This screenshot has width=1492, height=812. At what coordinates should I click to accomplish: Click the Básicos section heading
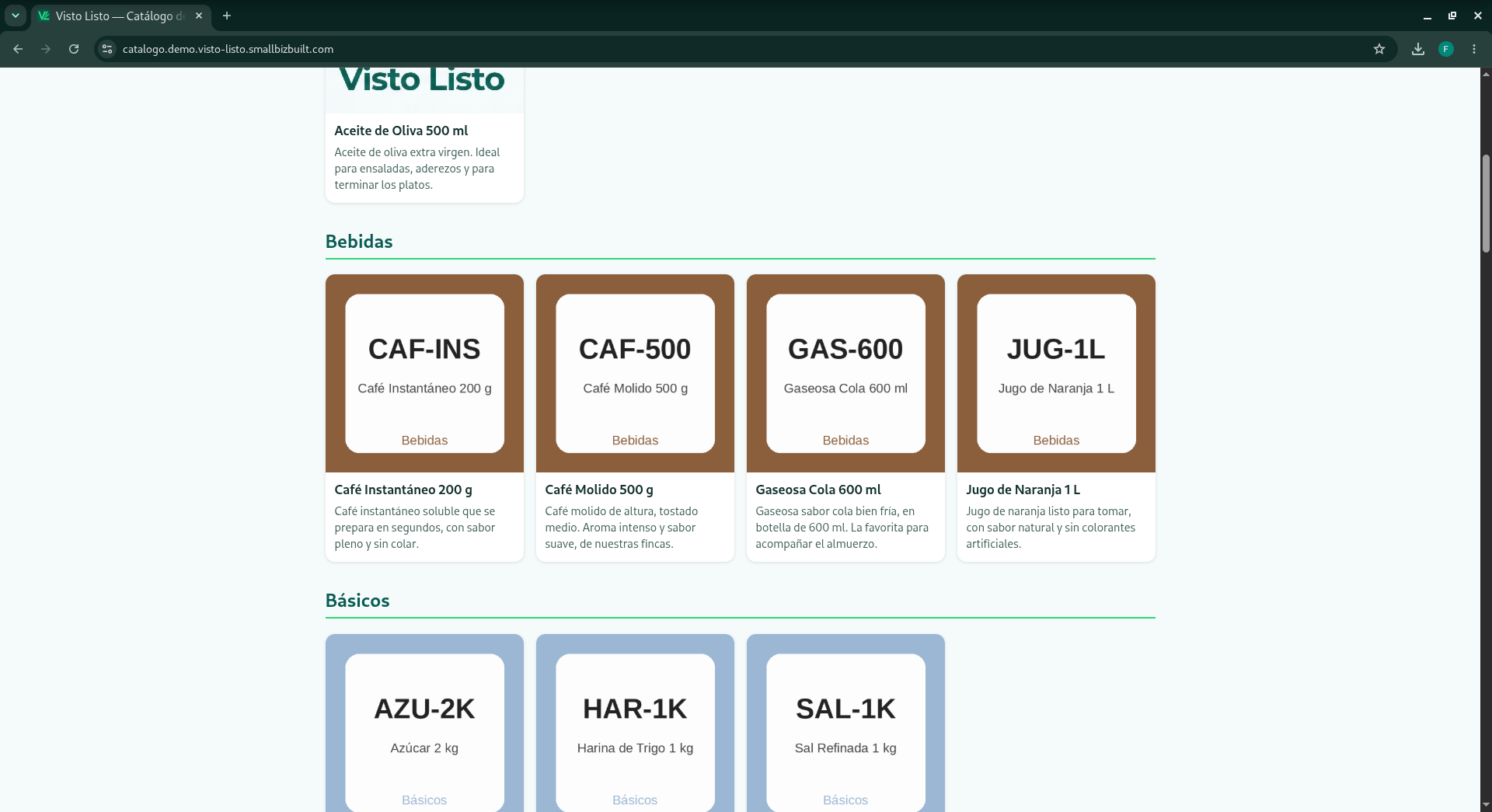[357, 601]
